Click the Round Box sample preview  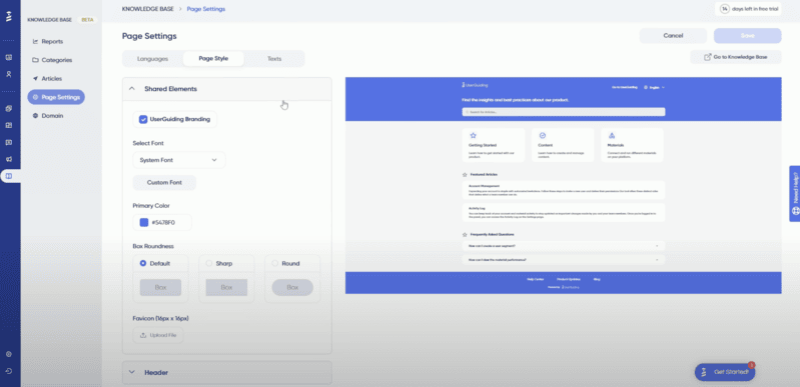[292, 288]
